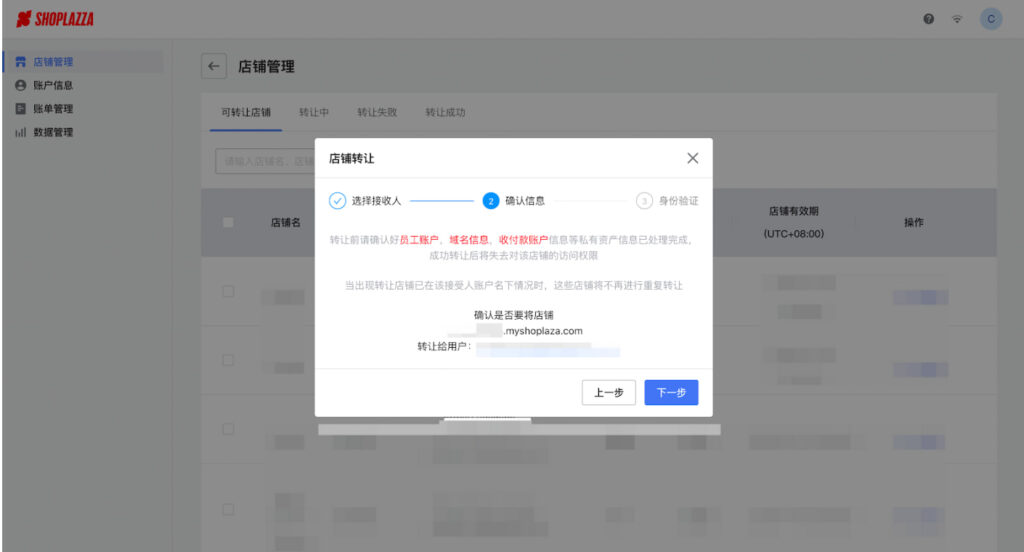Switch to the 转让中 tab

point(314,112)
